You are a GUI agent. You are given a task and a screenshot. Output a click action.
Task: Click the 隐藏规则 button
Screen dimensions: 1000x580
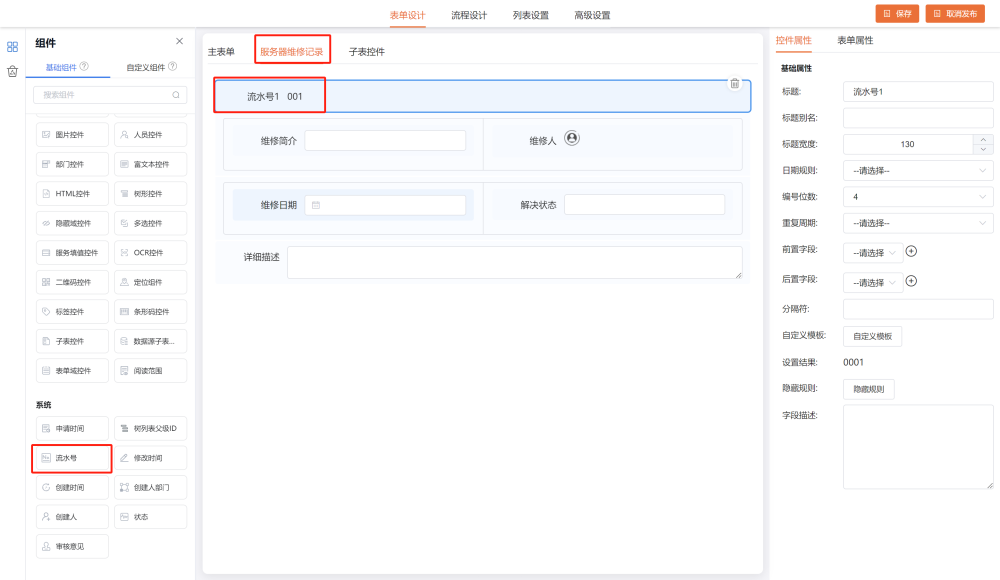(x=868, y=389)
